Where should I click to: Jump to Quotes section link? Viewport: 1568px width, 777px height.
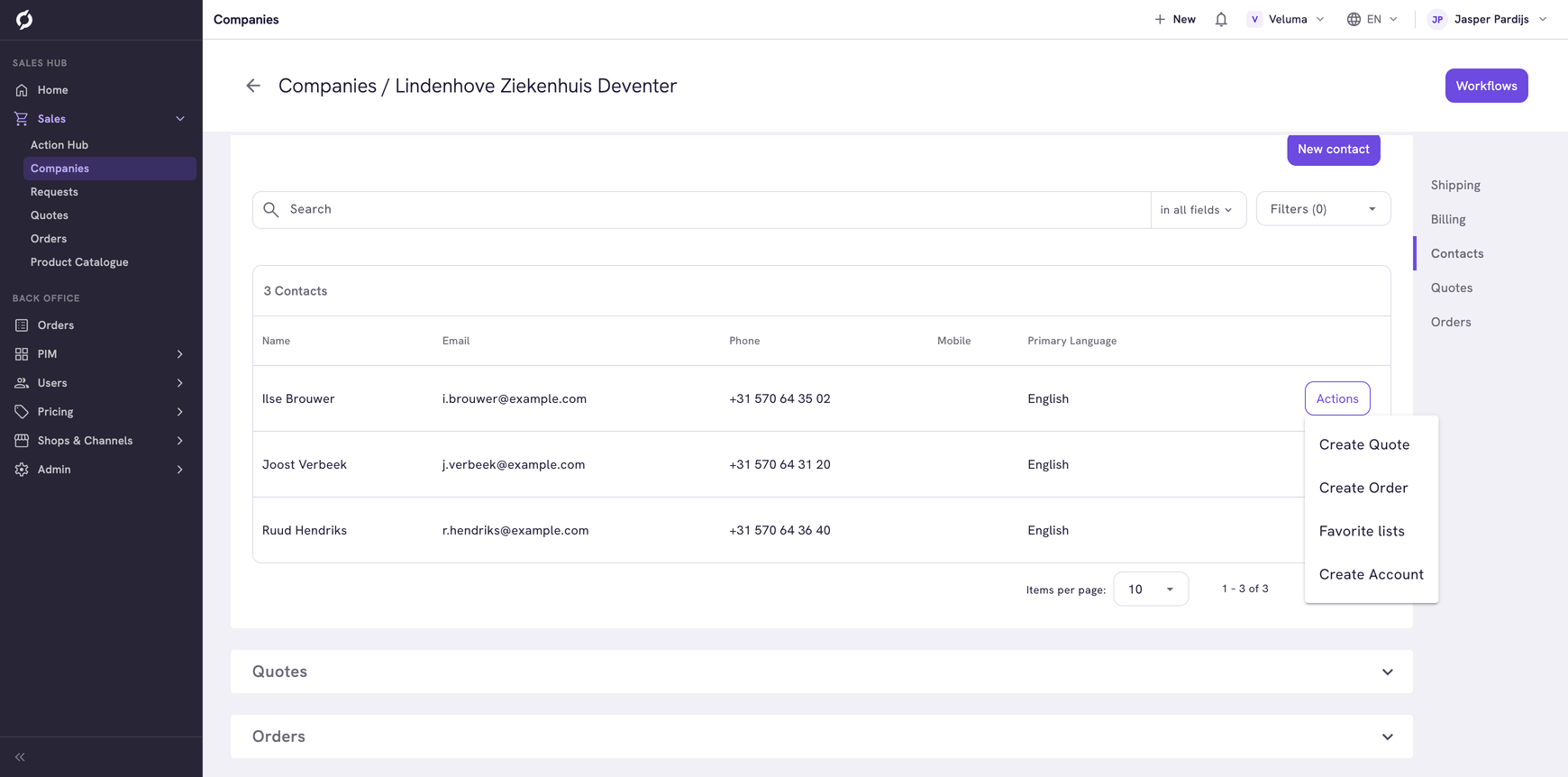[x=1452, y=288]
